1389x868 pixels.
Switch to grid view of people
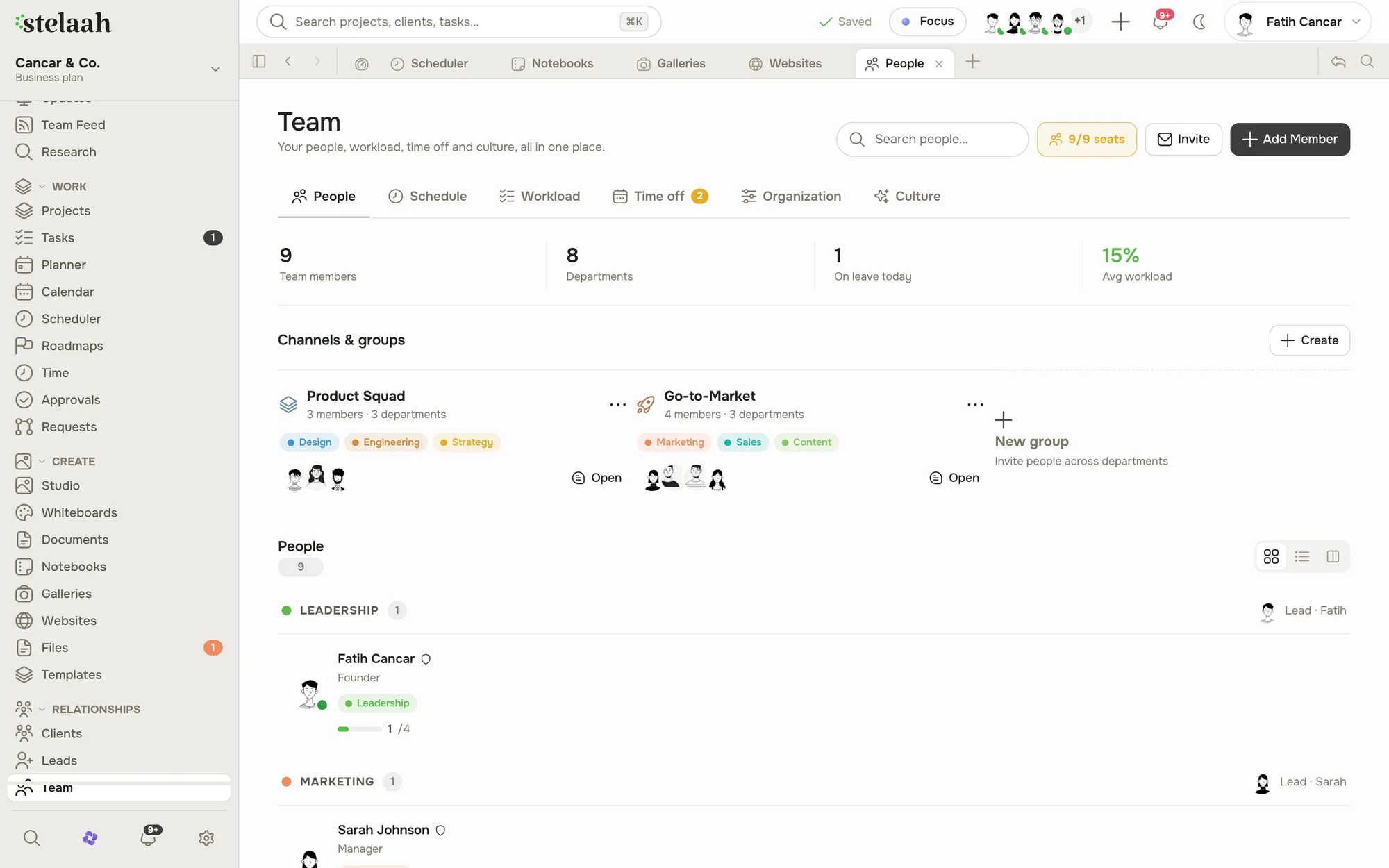click(x=1271, y=556)
